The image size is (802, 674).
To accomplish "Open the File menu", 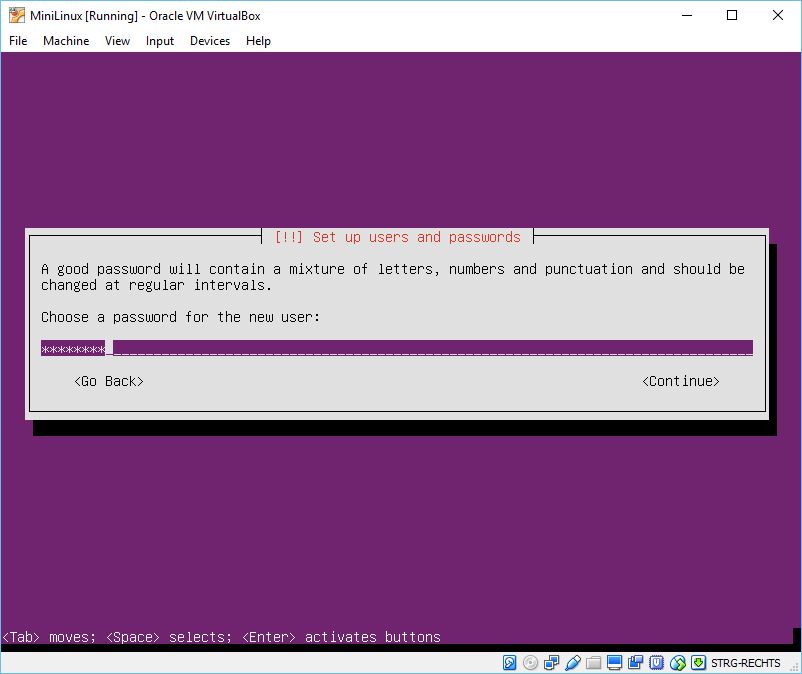I will tap(18, 41).
